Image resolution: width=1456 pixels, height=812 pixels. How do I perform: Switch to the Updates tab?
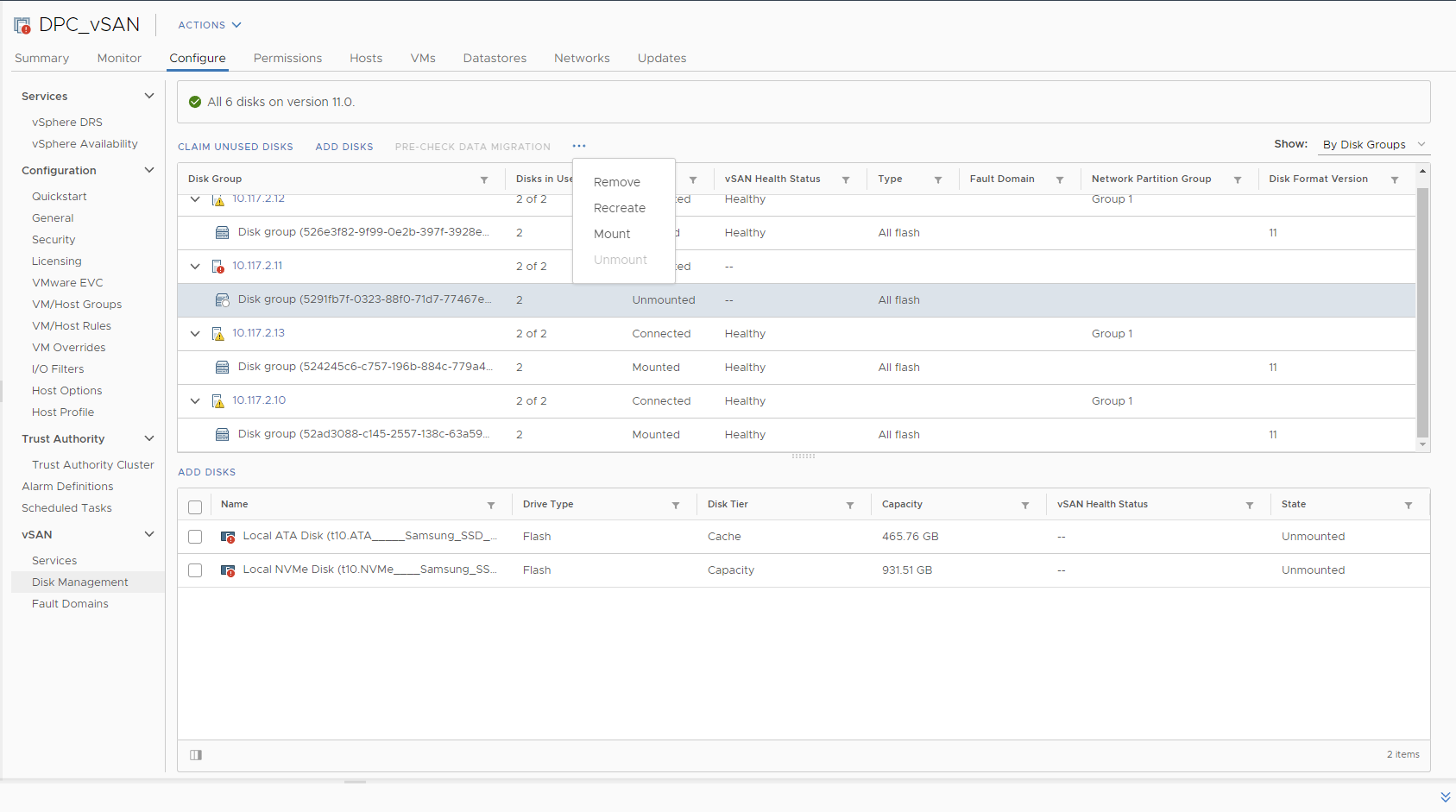[x=662, y=58]
